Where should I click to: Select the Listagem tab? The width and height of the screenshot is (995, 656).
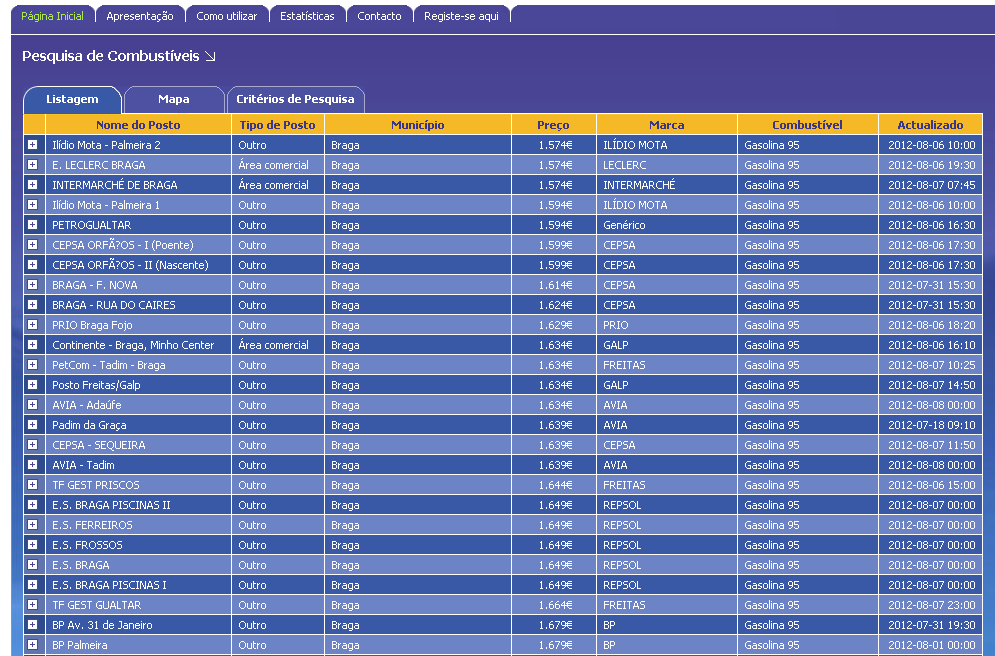click(x=72, y=100)
